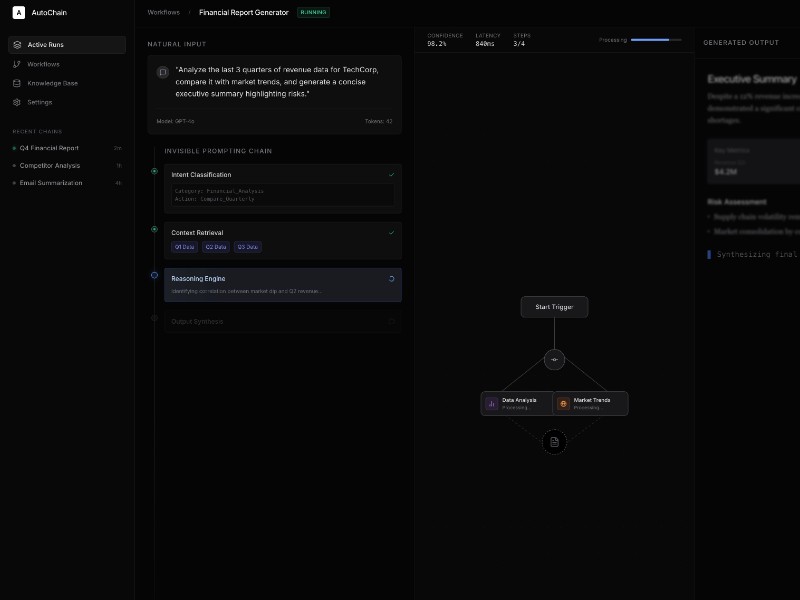
Task: Click the Knowledge Base database icon
Action: [18, 83]
